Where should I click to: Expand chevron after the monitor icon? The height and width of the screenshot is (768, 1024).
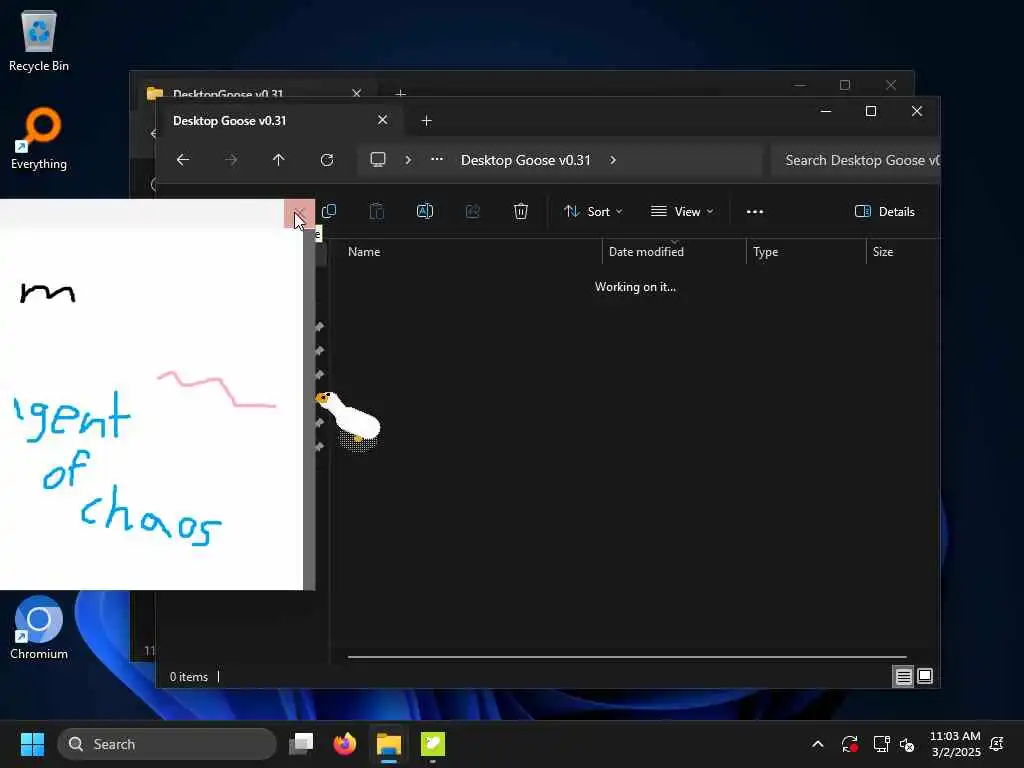pyautogui.click(x=408, y=160)
